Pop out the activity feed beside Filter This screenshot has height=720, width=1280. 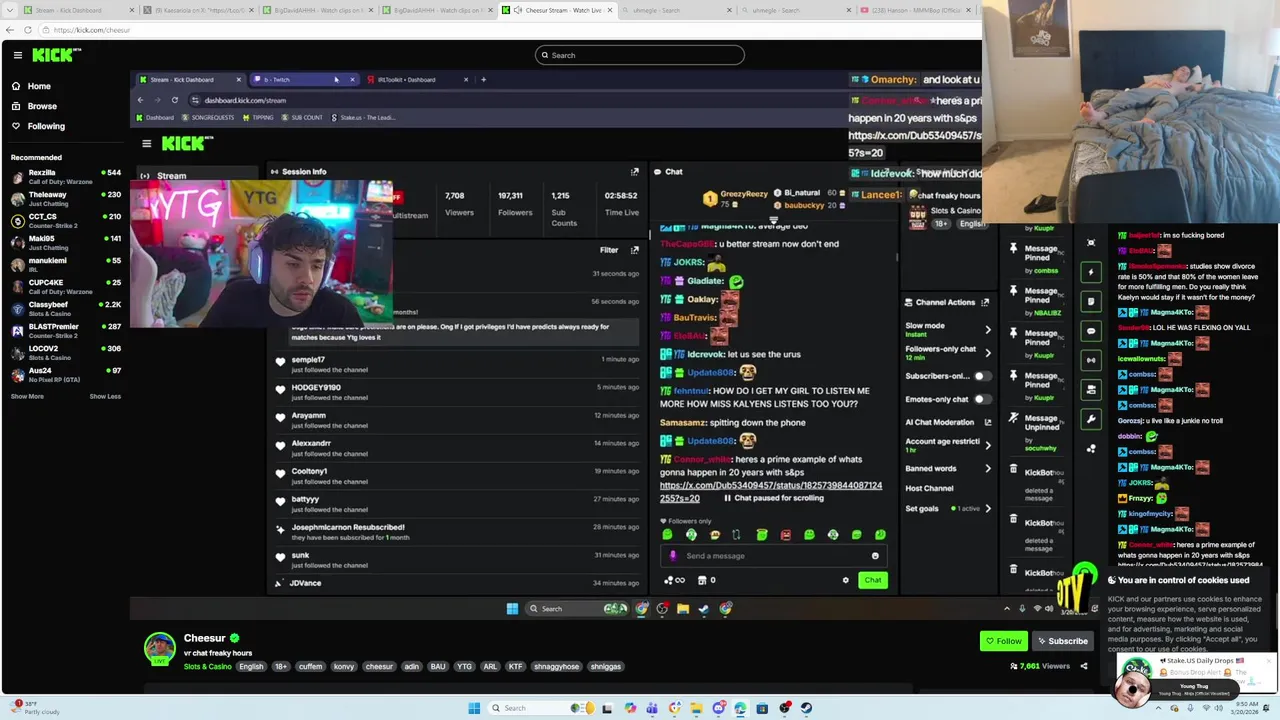click(634, 250)
